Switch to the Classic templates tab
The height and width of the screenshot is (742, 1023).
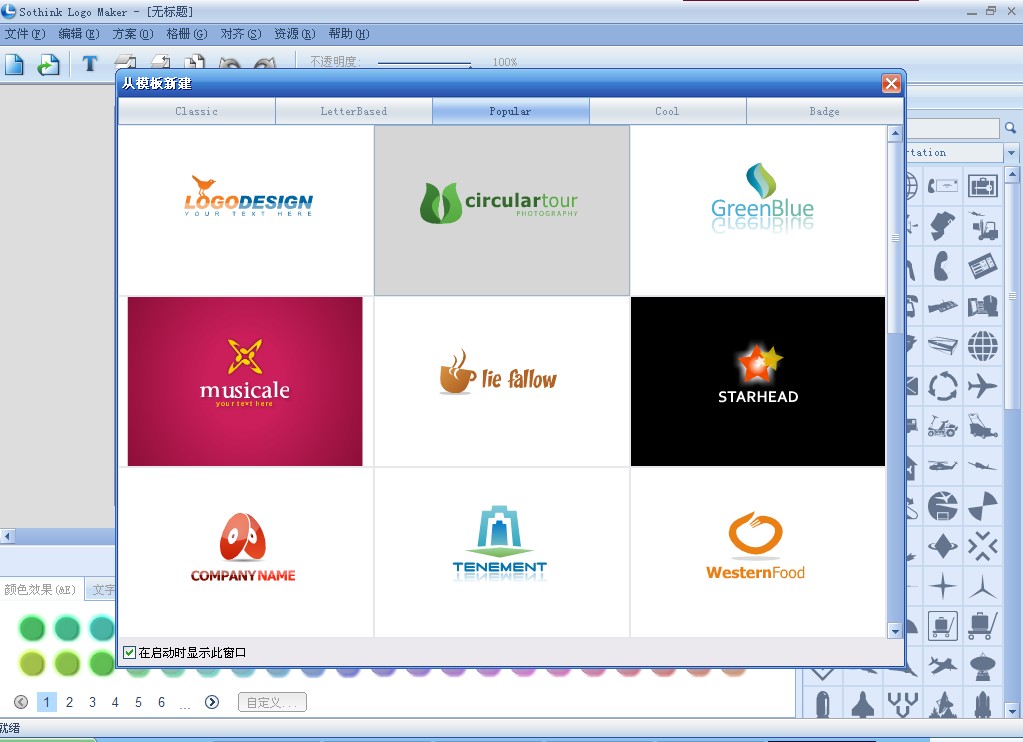tap(196, 112)
